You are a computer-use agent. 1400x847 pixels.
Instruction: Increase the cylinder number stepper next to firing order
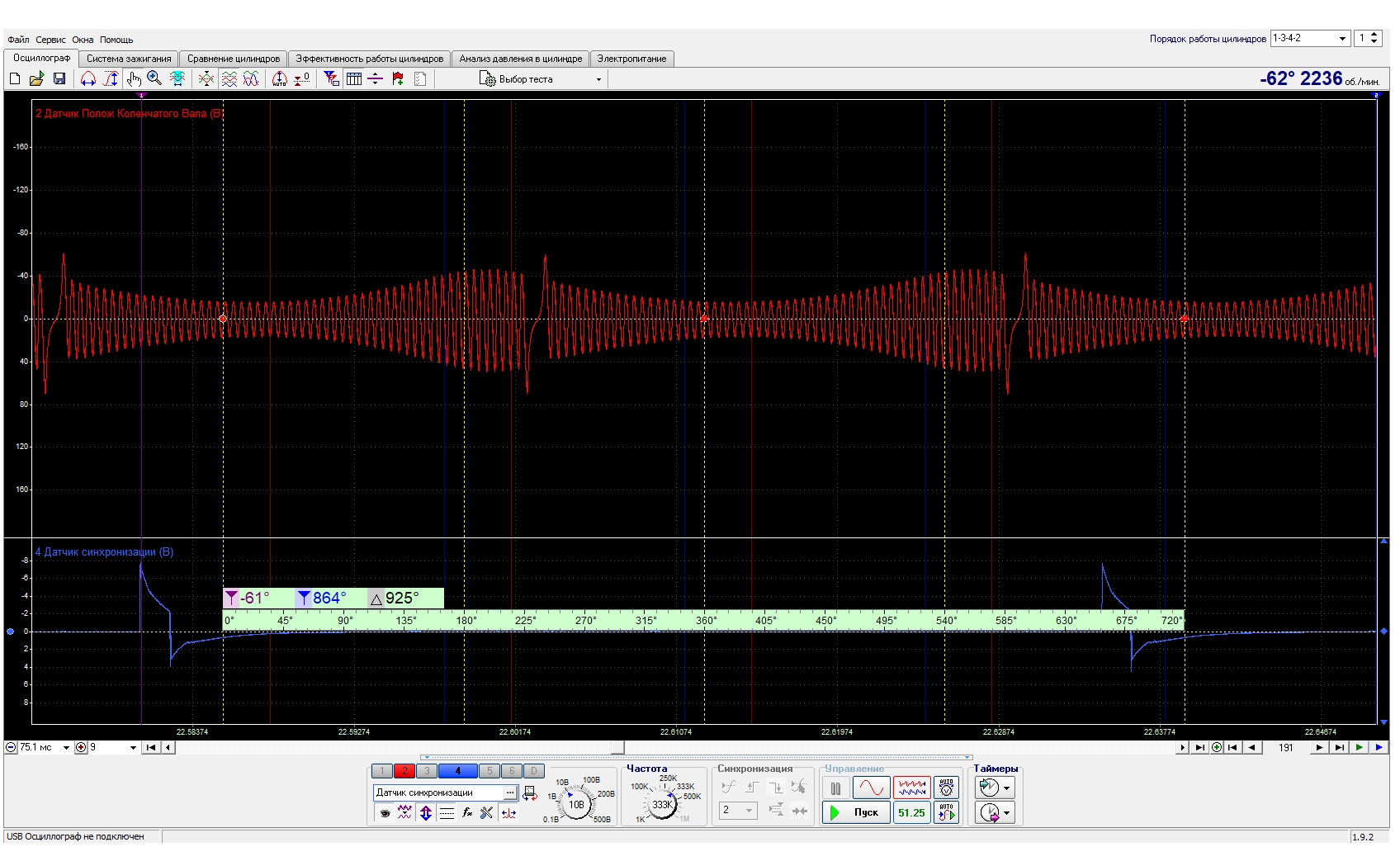1374,35
